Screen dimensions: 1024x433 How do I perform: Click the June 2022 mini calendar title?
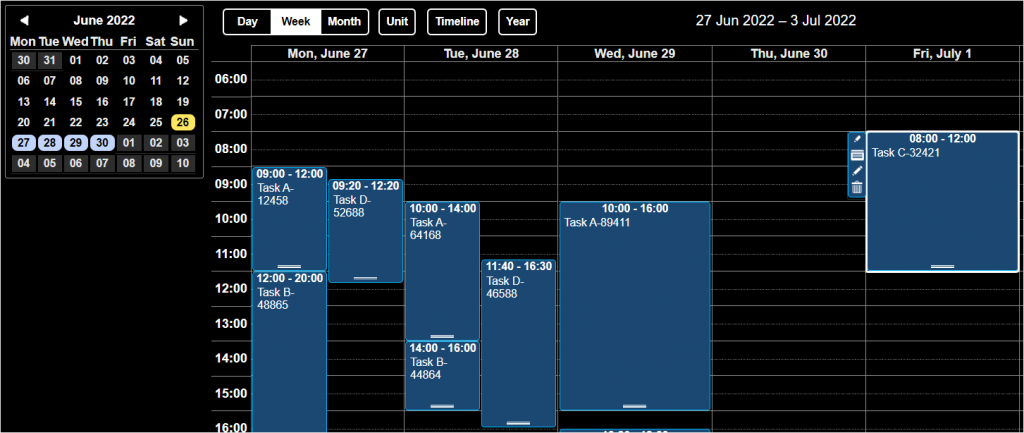(x=104, y=20)
